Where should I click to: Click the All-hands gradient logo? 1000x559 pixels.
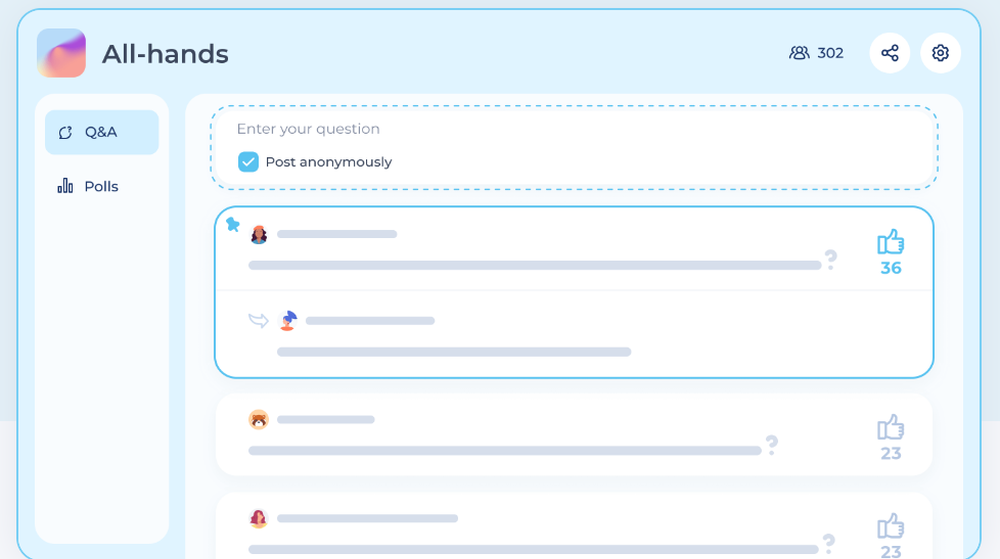point(61,53)
